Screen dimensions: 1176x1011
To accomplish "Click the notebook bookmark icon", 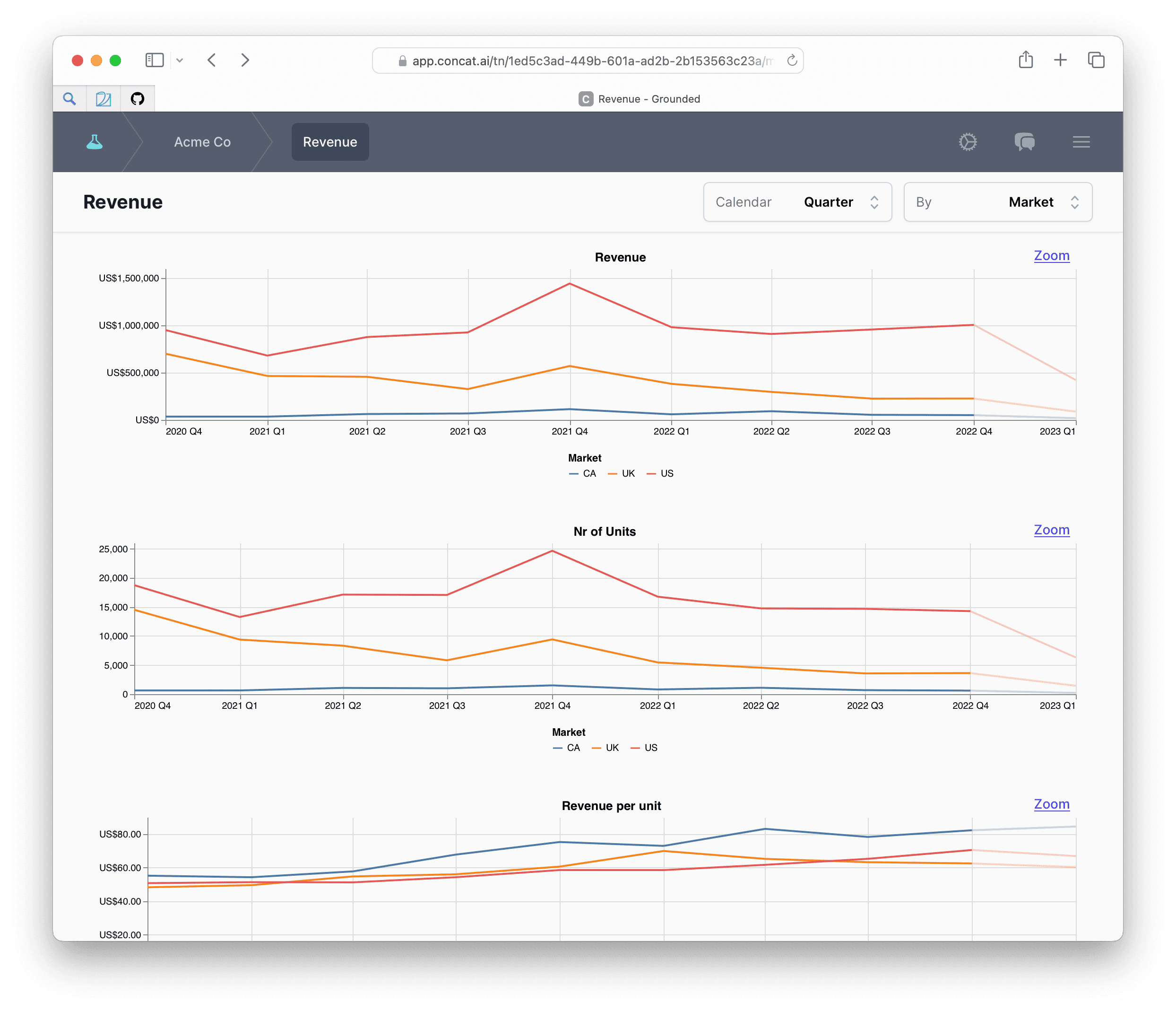I will (104, 99).
